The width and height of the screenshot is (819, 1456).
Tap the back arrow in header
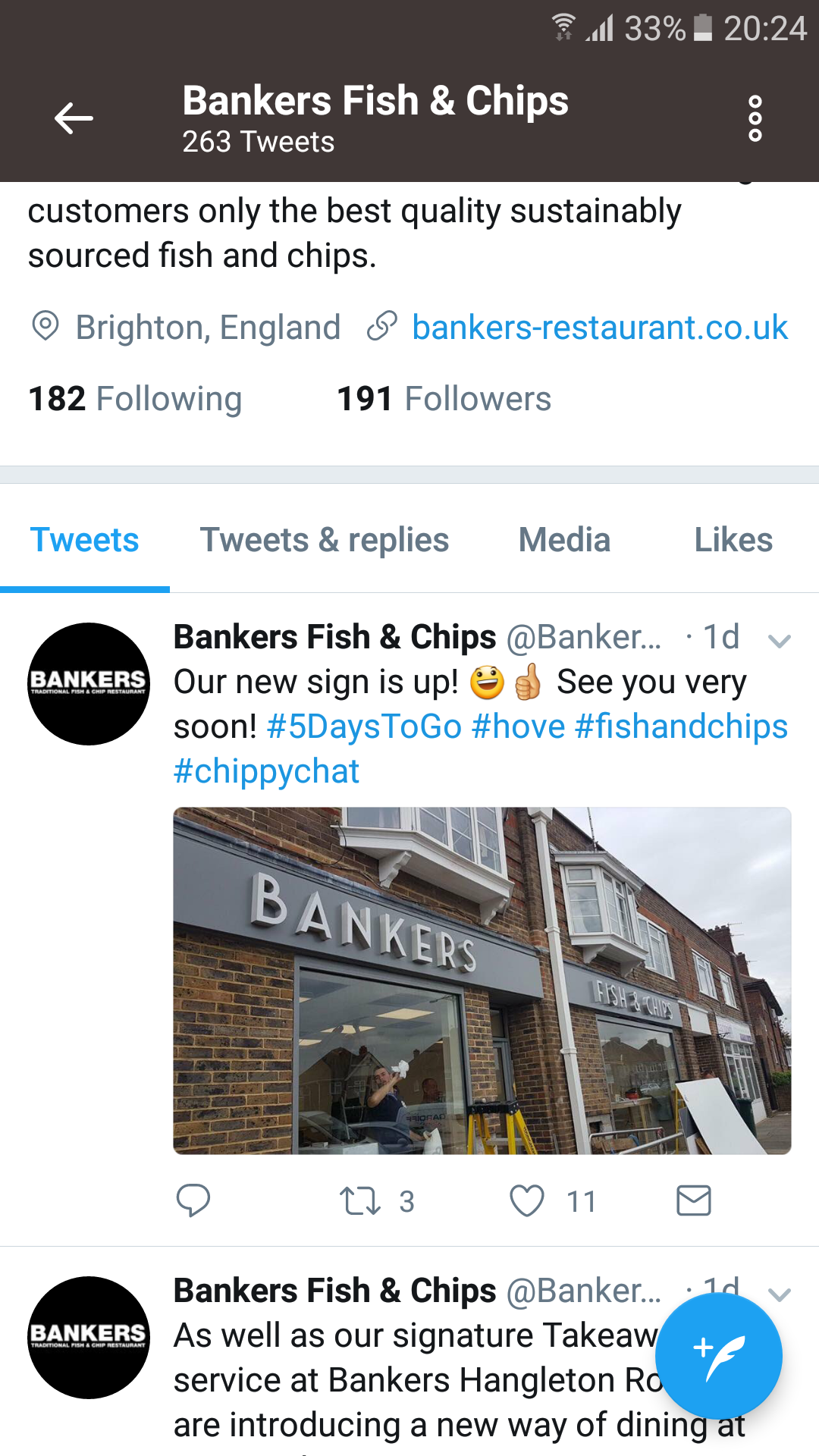(x=74, y=118)
